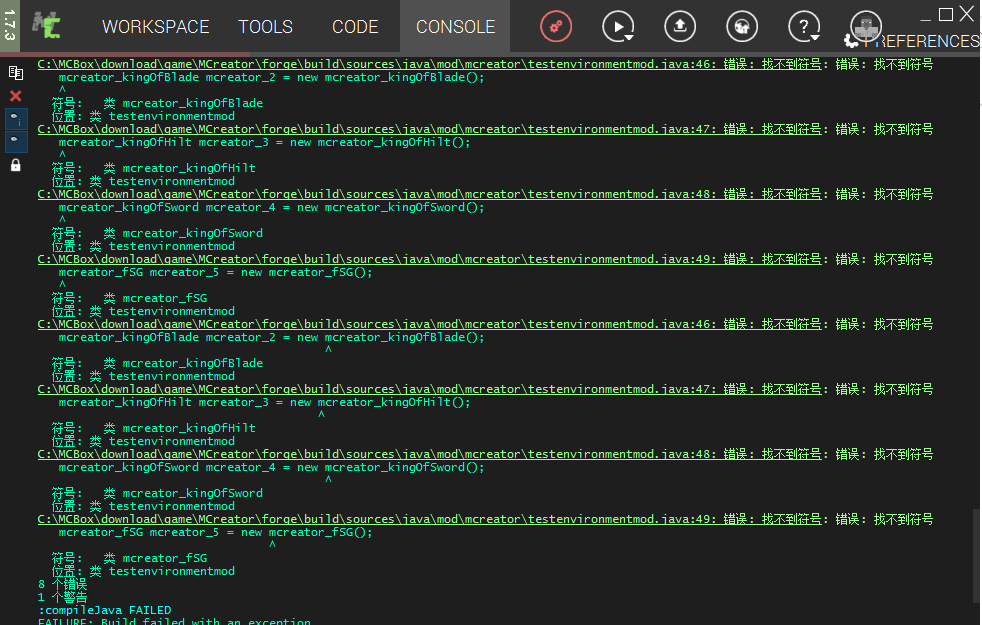
Task: Click the globe upload share icon
Action: [x=742, y=26]
